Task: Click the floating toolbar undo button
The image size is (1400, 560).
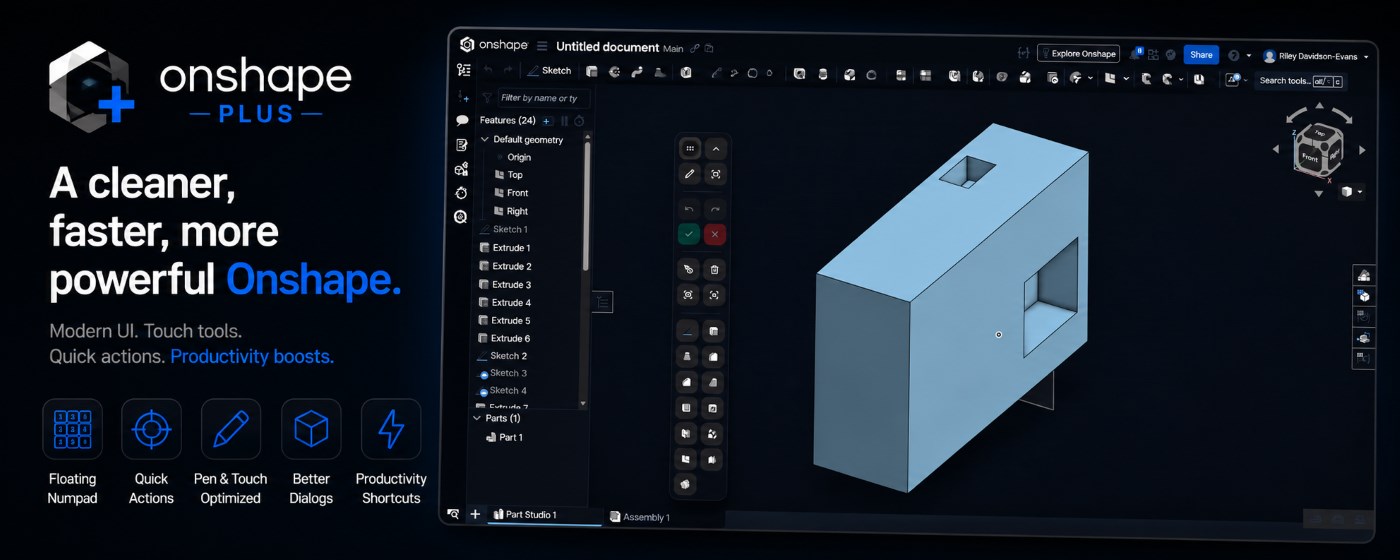Action: (x=689, y=209)
